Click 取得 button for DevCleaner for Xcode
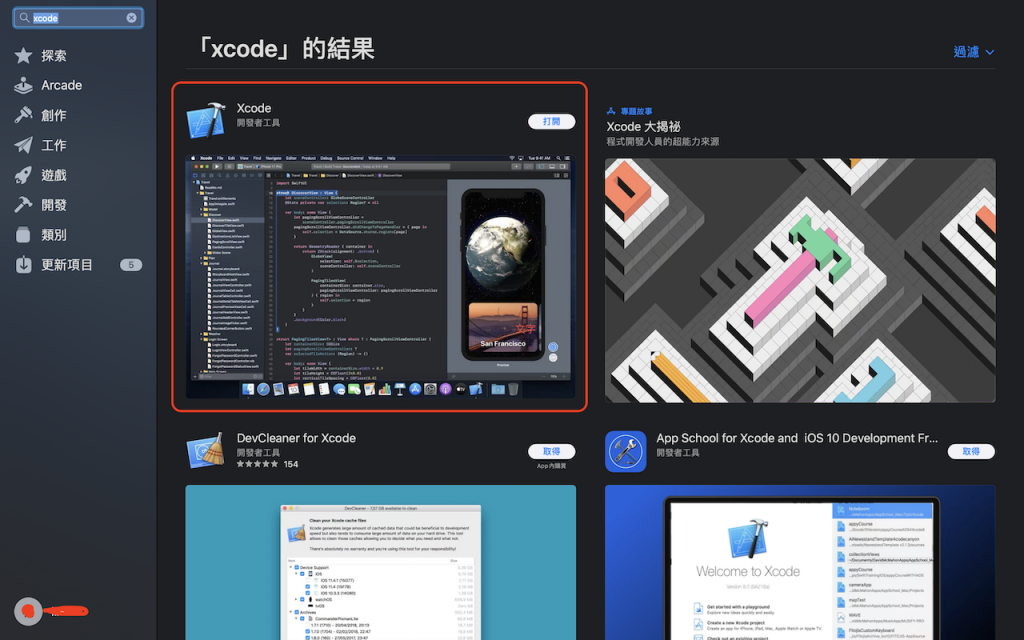This screenshot has height=640, width=1024. [x=551, y=451]
